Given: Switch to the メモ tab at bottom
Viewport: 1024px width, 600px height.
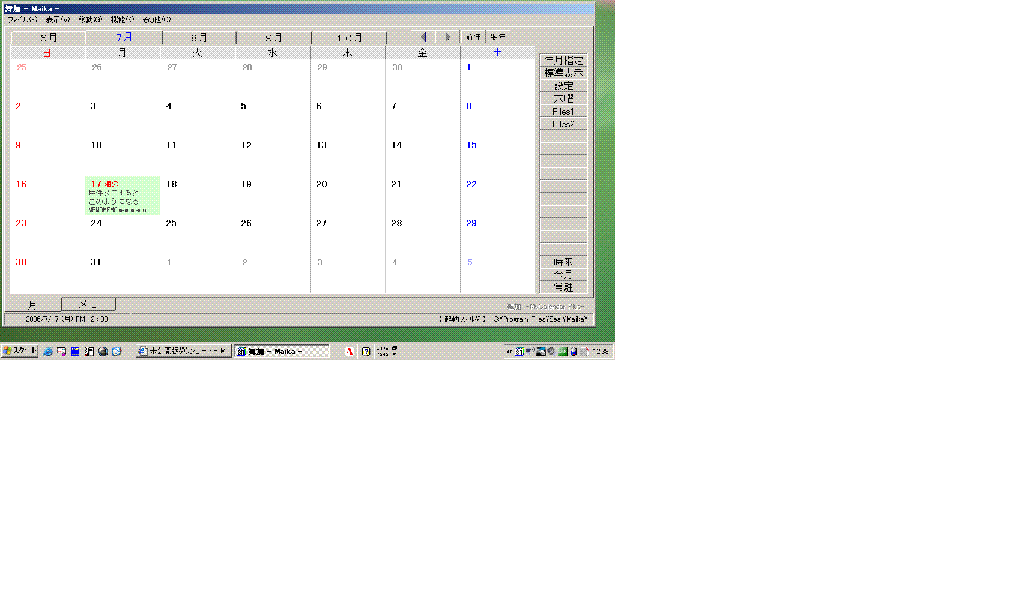Looking at the screenshot, I should click(x=88, y=303).
